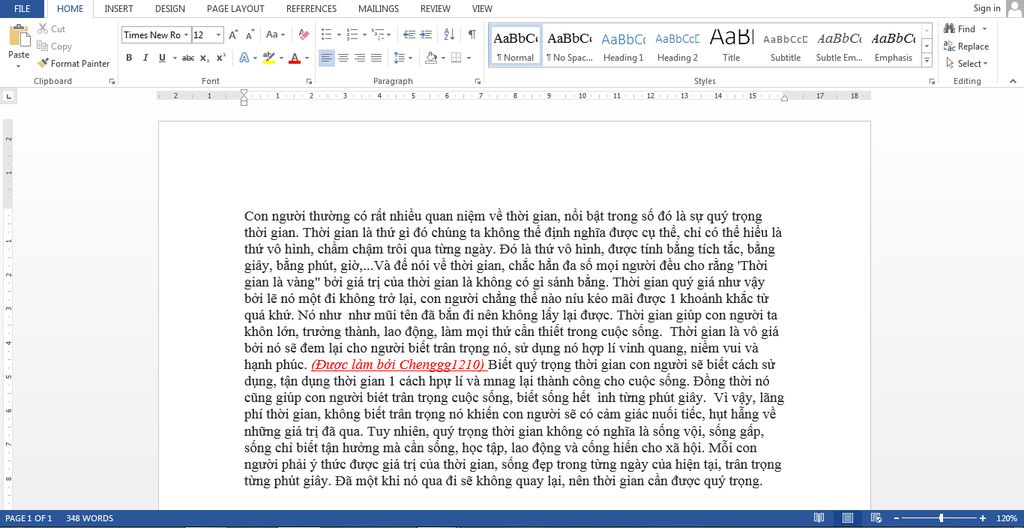Image resolution: width=1024 pixels, height=528 pixels.
Task: Clear all formatting icon
Action: pyautogui.click(x=304, y=34)
